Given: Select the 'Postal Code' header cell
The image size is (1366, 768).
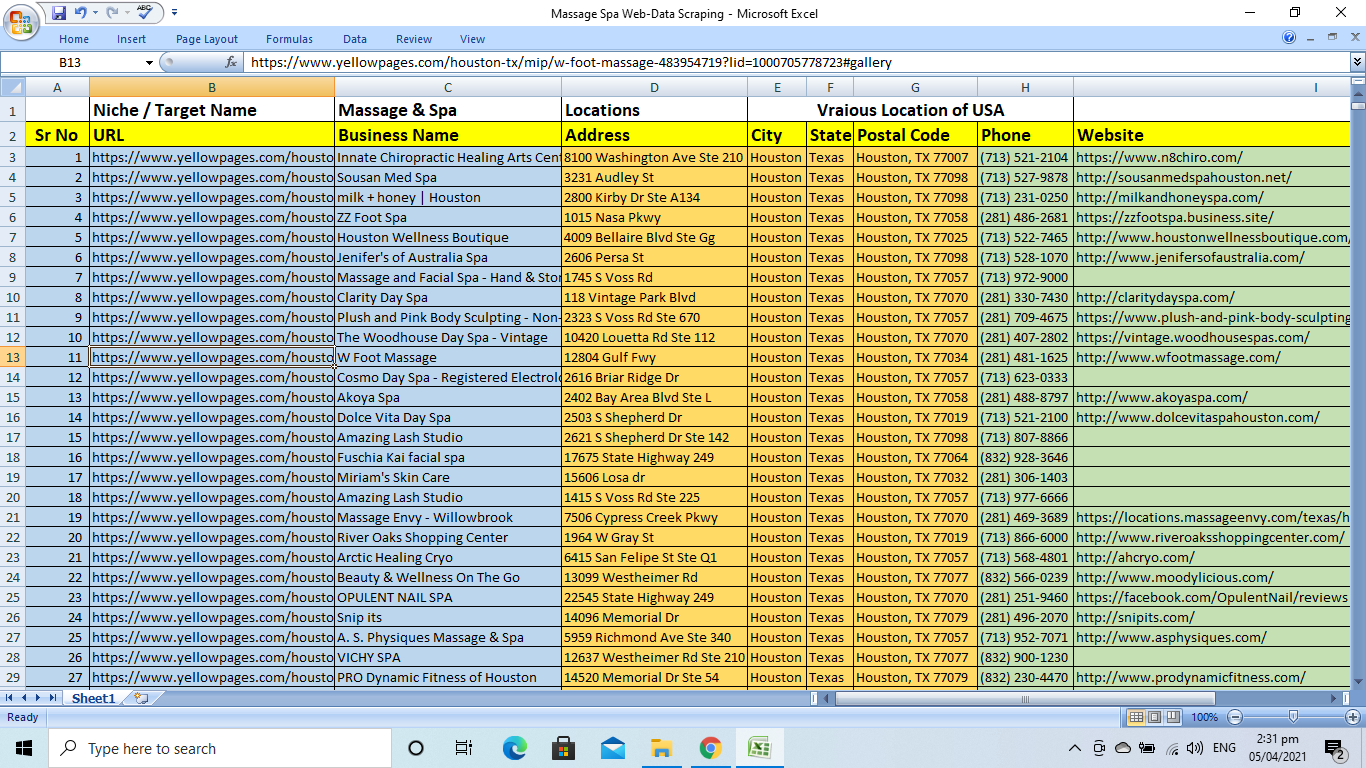Looking at the screenshot, I should pos(915,135).
